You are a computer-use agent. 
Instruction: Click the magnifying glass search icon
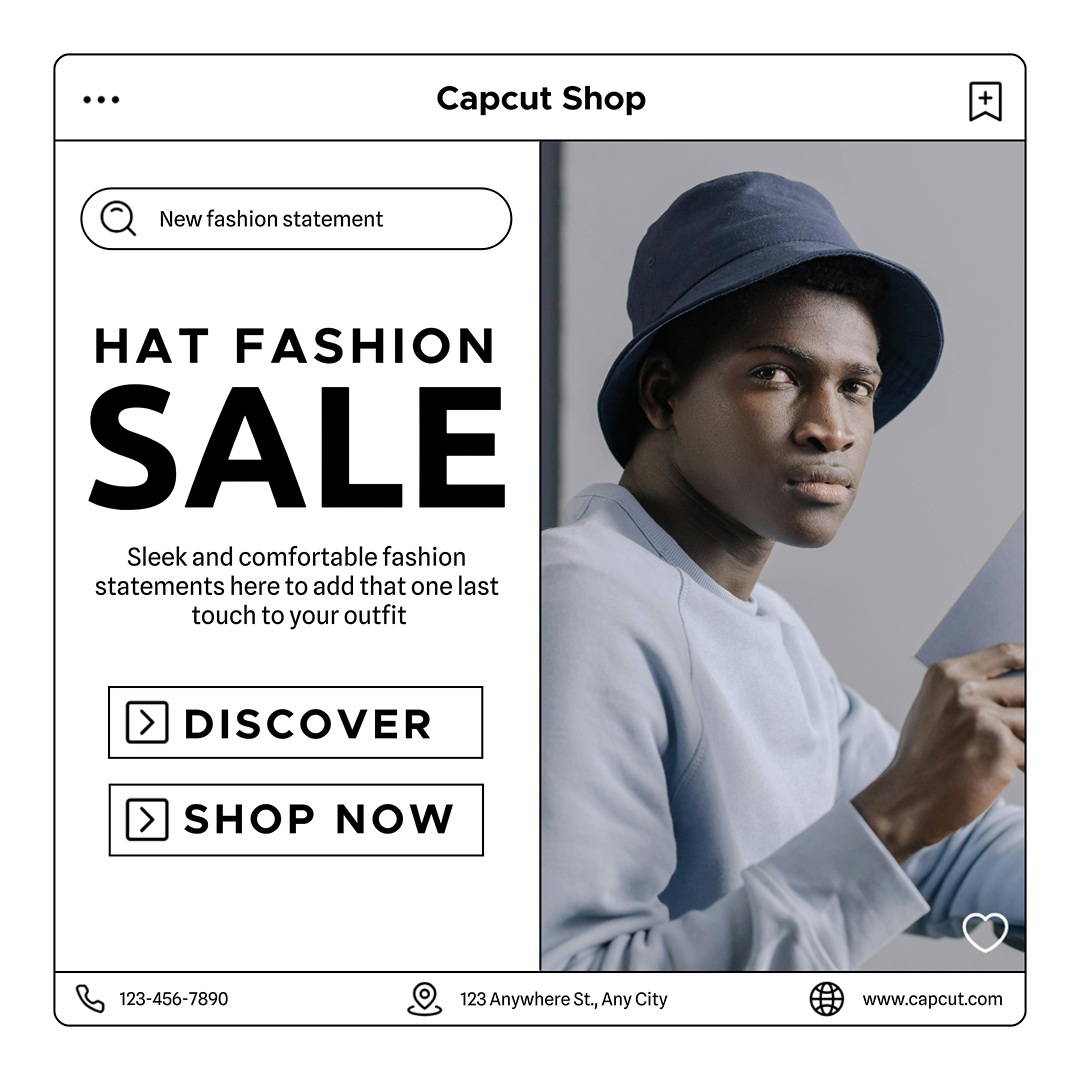tap(118, 218)
